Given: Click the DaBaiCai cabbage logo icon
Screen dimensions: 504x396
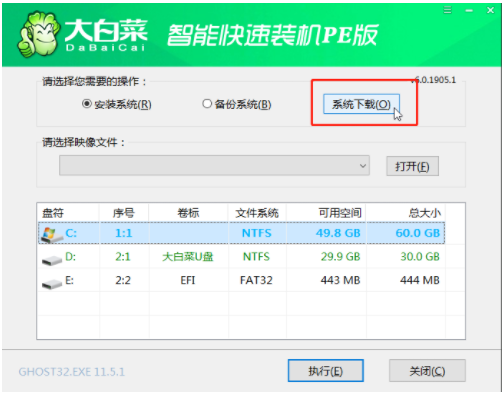Looking at the screenshot, I should tap(39, 34).
